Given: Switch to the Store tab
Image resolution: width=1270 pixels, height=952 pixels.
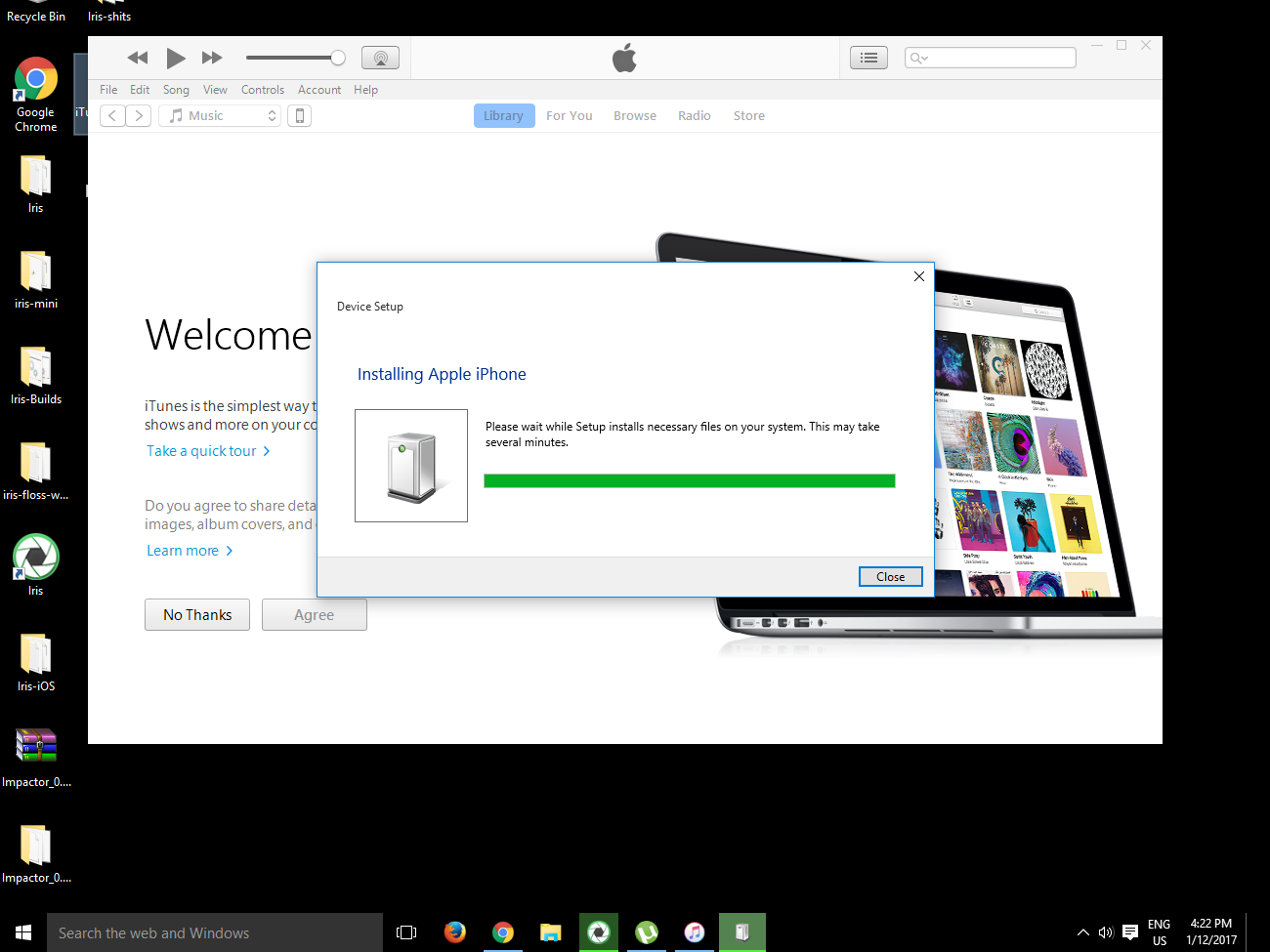Looking at the screenshot, I should [x=749, y=115].
